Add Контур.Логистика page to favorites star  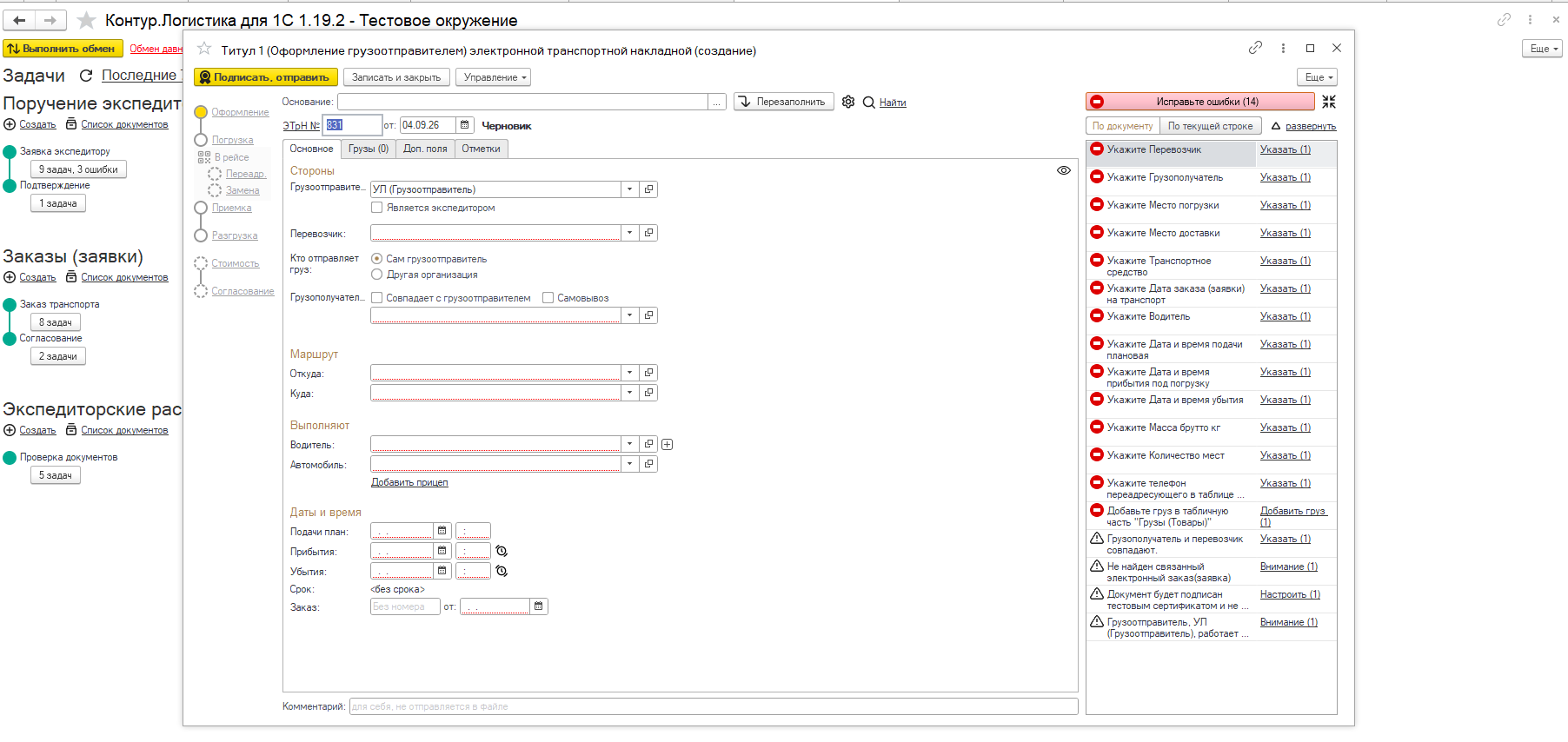coord(86,20)
